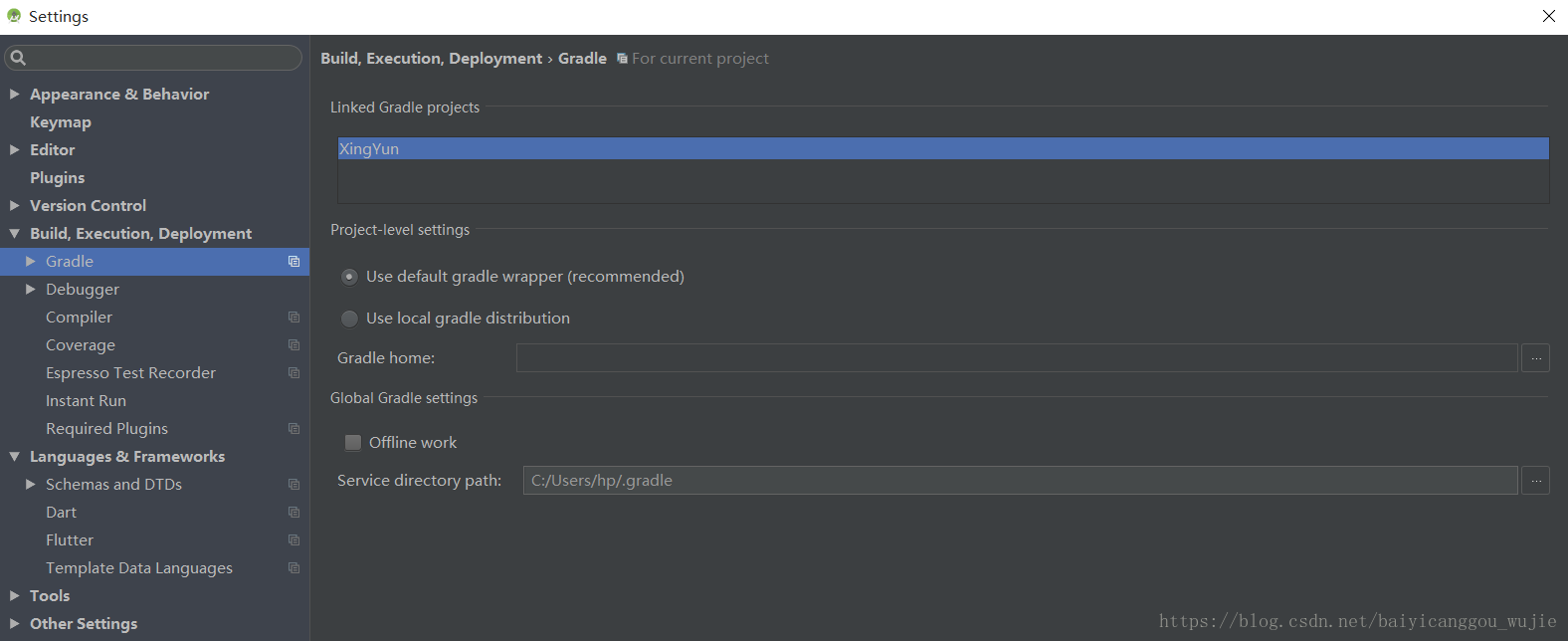Expand the Debugger subtree arrow
Screen dimensions: 1568x641
31,289
